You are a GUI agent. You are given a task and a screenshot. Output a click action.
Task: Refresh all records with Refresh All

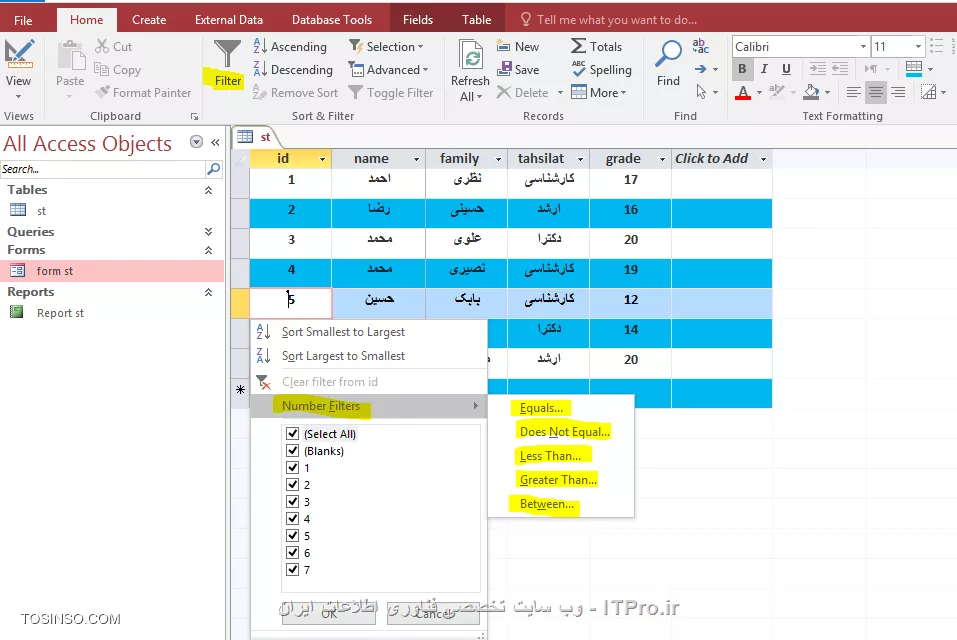pos(469,68)
